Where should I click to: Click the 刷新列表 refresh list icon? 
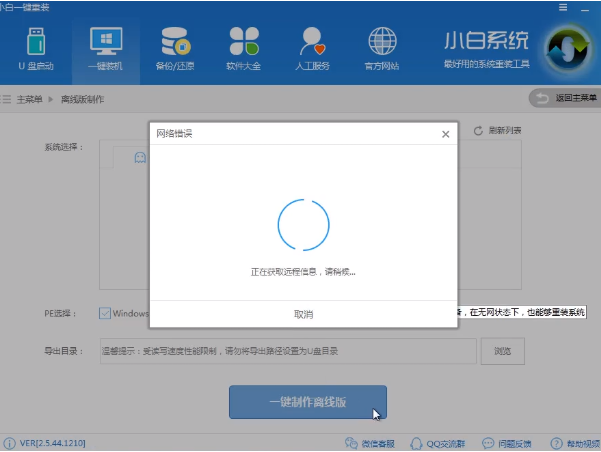pos(478,131)
